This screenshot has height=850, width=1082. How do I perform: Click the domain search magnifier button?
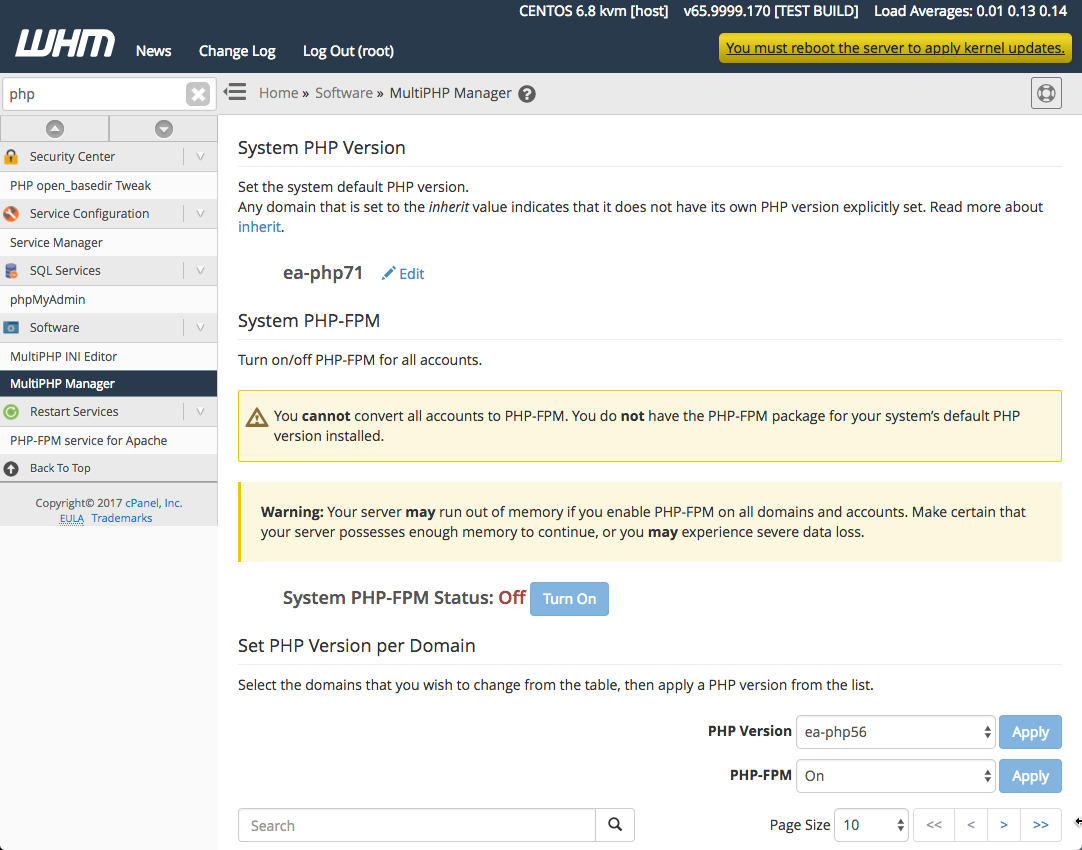(615, 824)
